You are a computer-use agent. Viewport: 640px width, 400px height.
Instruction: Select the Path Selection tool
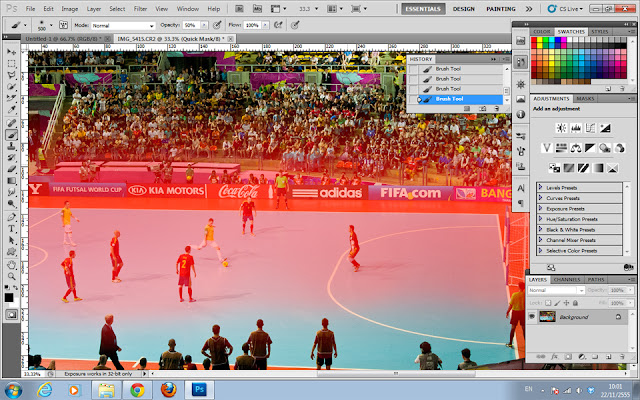11,240
